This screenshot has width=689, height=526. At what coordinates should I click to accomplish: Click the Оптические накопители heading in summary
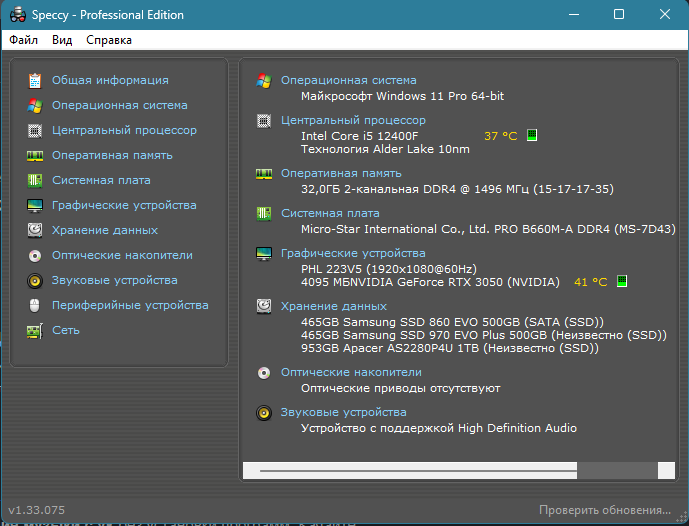[351, 373]
